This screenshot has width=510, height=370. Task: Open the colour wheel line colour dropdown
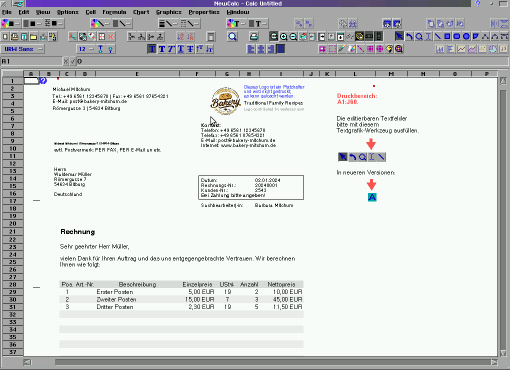click(x=100, y=24)
